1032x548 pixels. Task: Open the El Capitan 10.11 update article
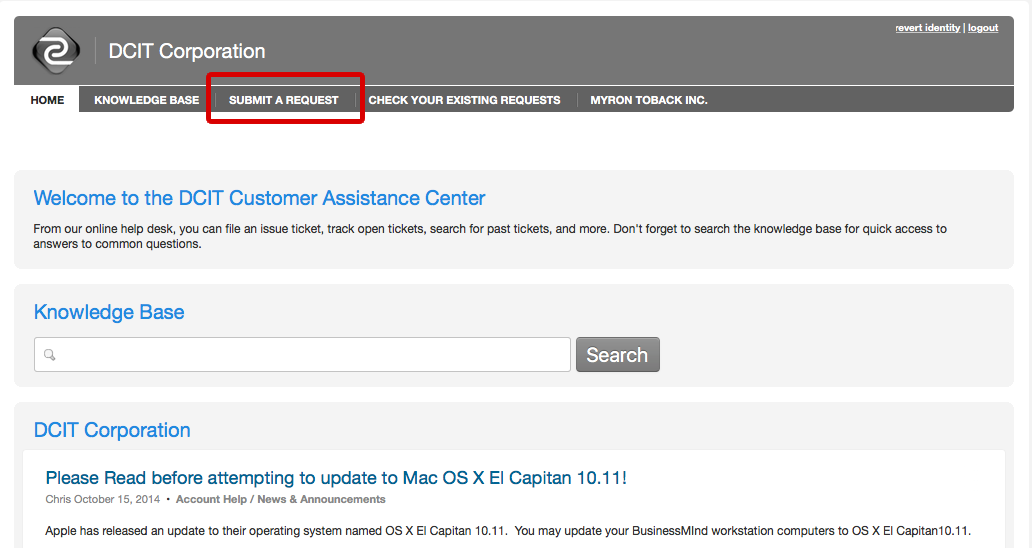pyautogui.click(x=336, y=478)
